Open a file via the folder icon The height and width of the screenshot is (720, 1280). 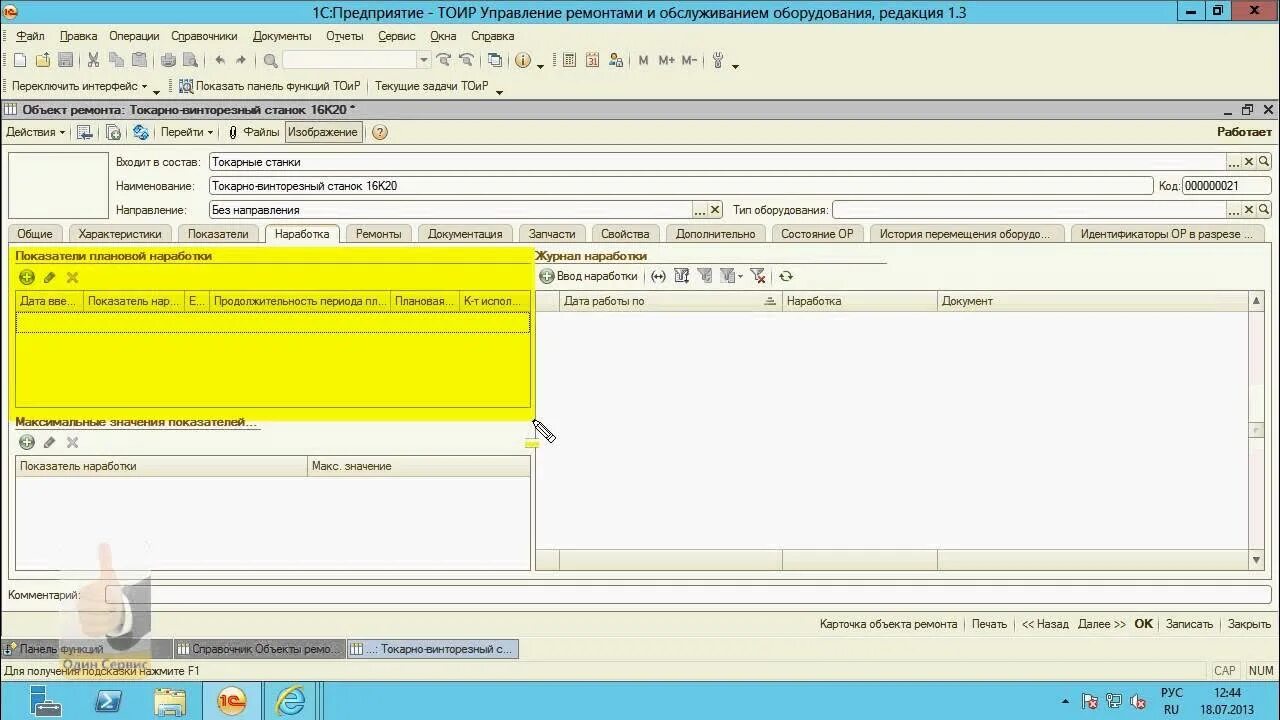pos(42,61)
